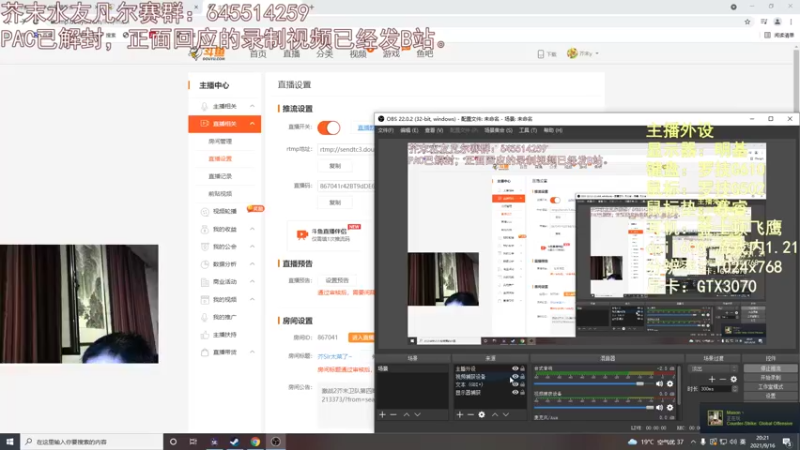Lock the 显示器捕获 source

click(x=522, y=392)
